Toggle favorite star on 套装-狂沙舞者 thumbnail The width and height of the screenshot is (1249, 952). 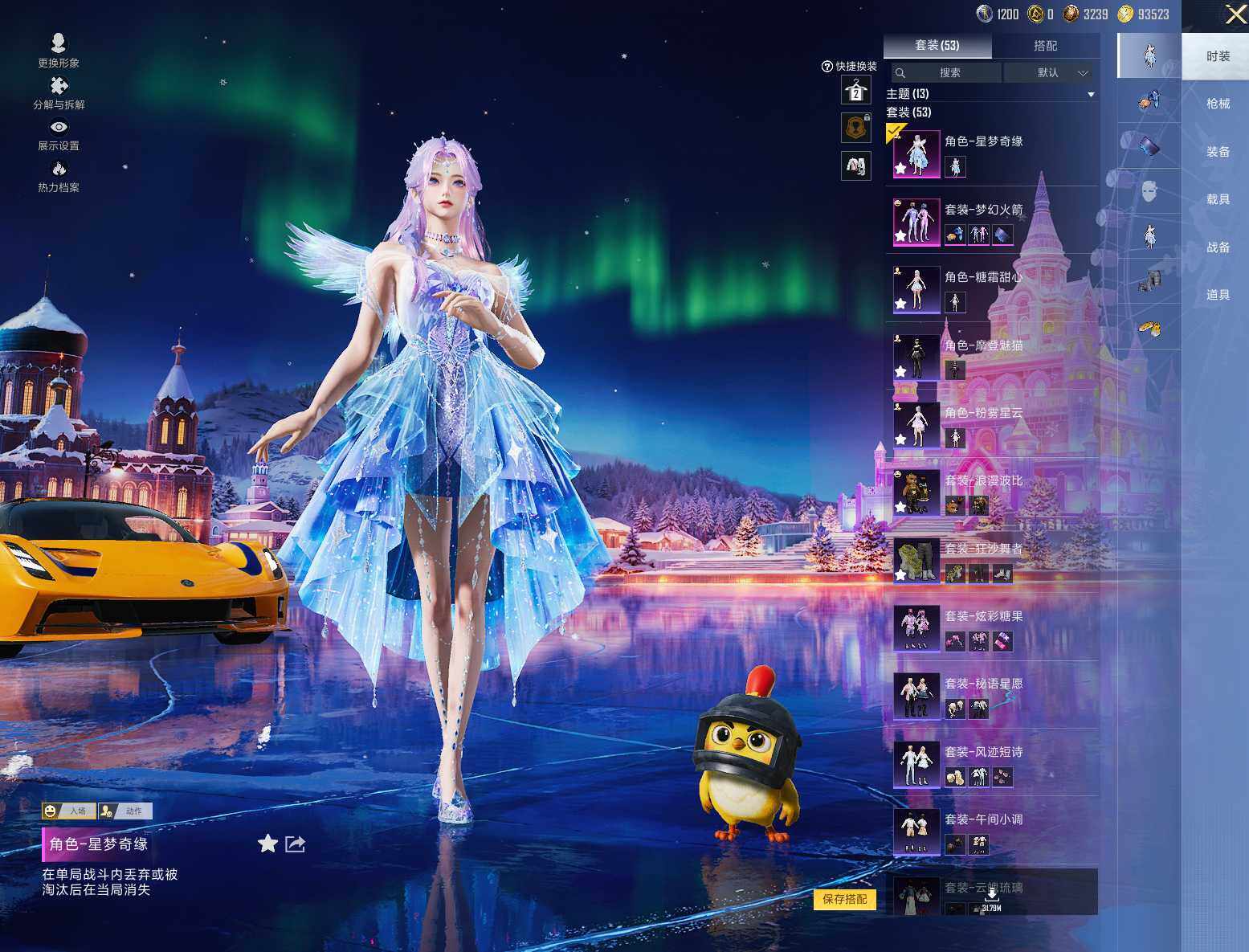tap(901, 575)
